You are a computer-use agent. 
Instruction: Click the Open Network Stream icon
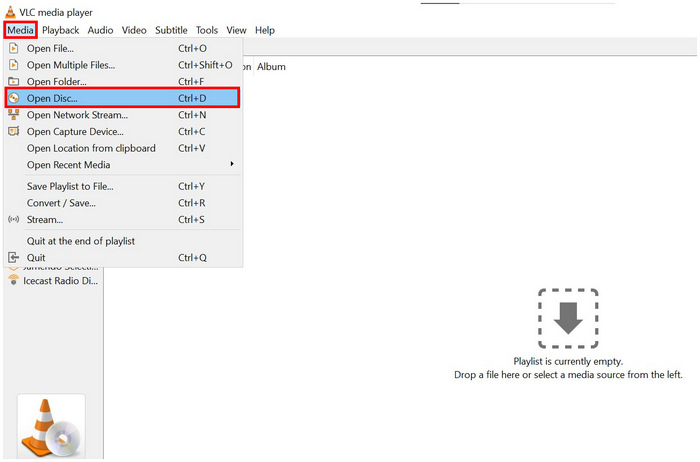(x=14, y=115)
